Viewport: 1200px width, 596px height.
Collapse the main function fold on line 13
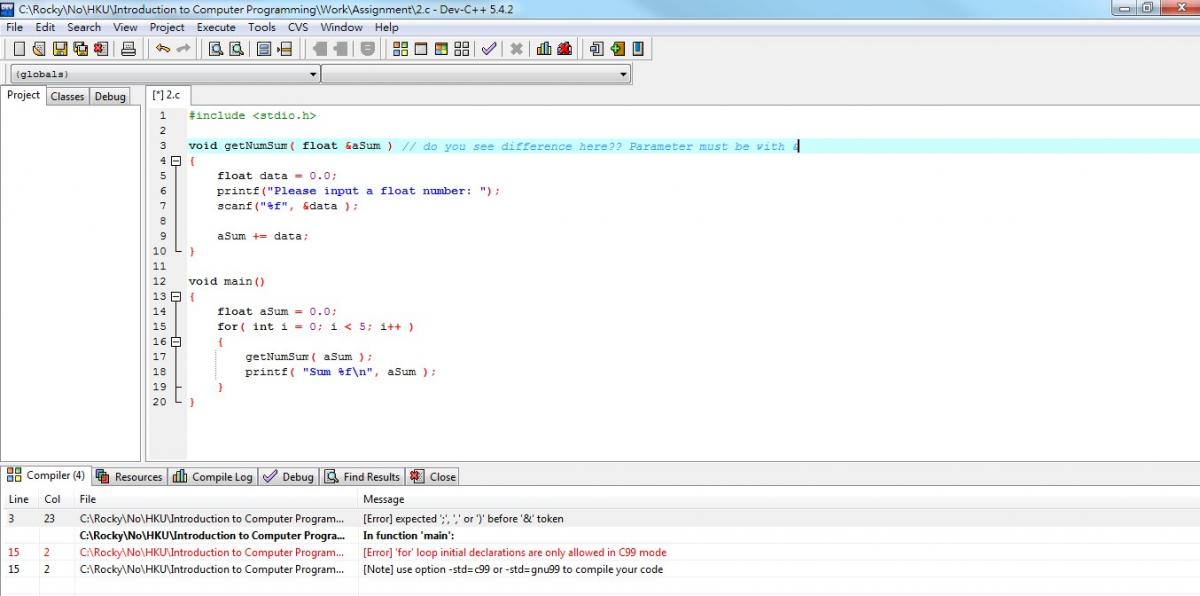point(176,297)
